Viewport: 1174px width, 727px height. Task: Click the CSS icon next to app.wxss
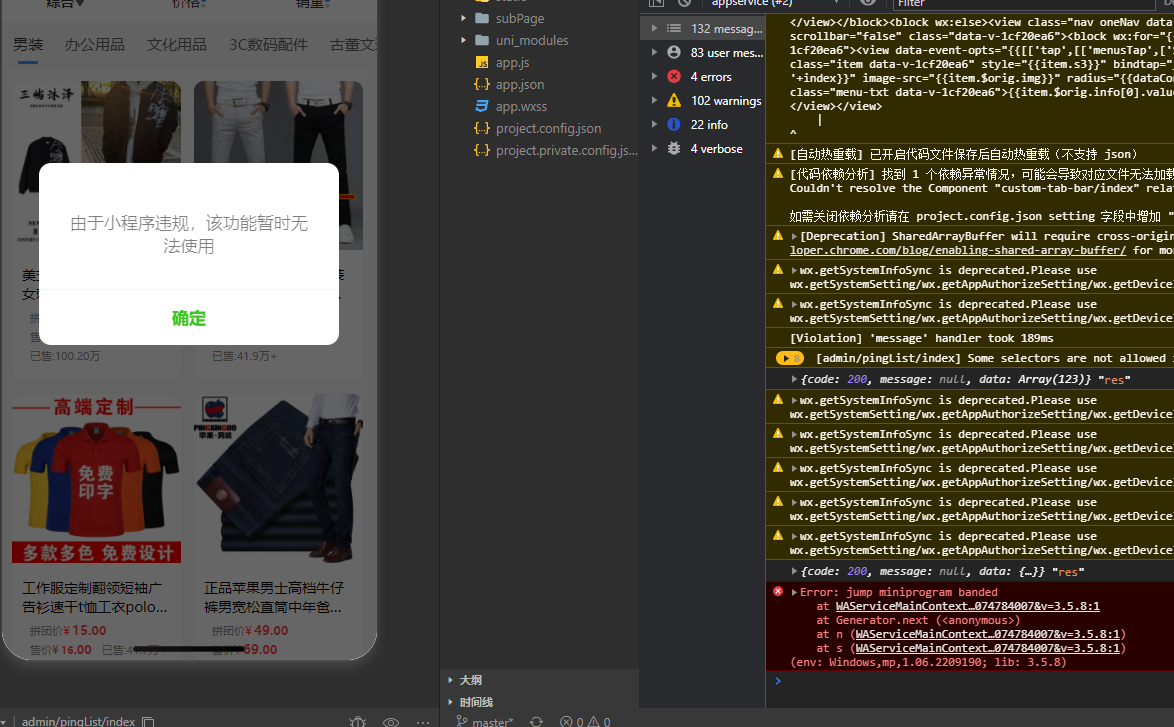(x=482, y=106)
